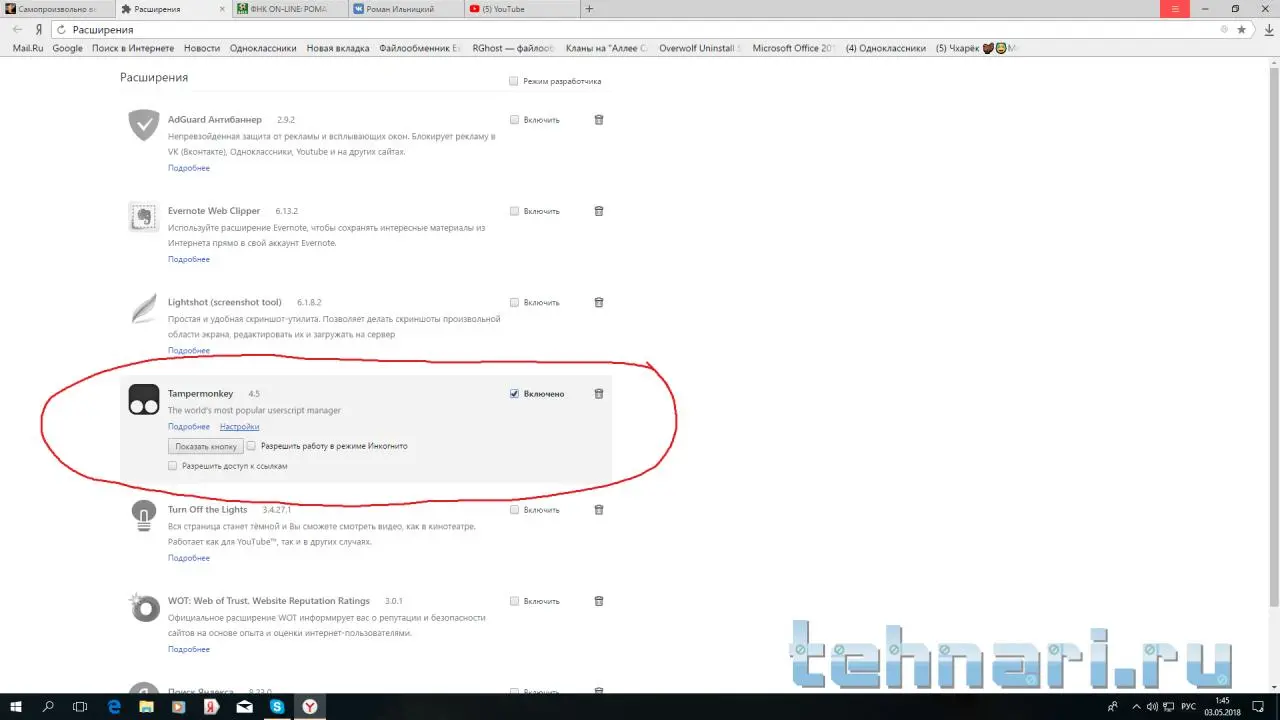This screenshot has height=720, width=1280.
Task: Click the taskbar clock showing 1:45
Action: pos(1222,707)
